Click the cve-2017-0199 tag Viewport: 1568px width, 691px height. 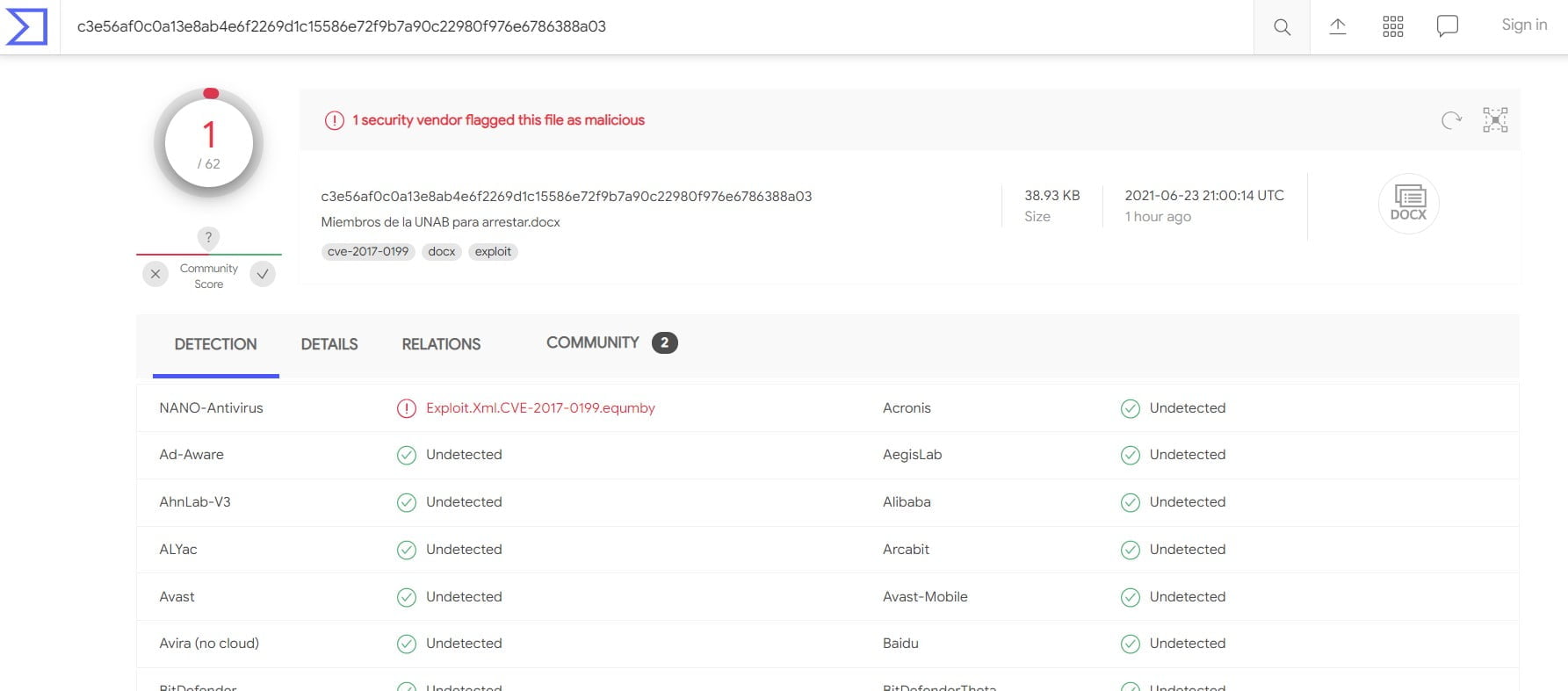coord(368,252)
